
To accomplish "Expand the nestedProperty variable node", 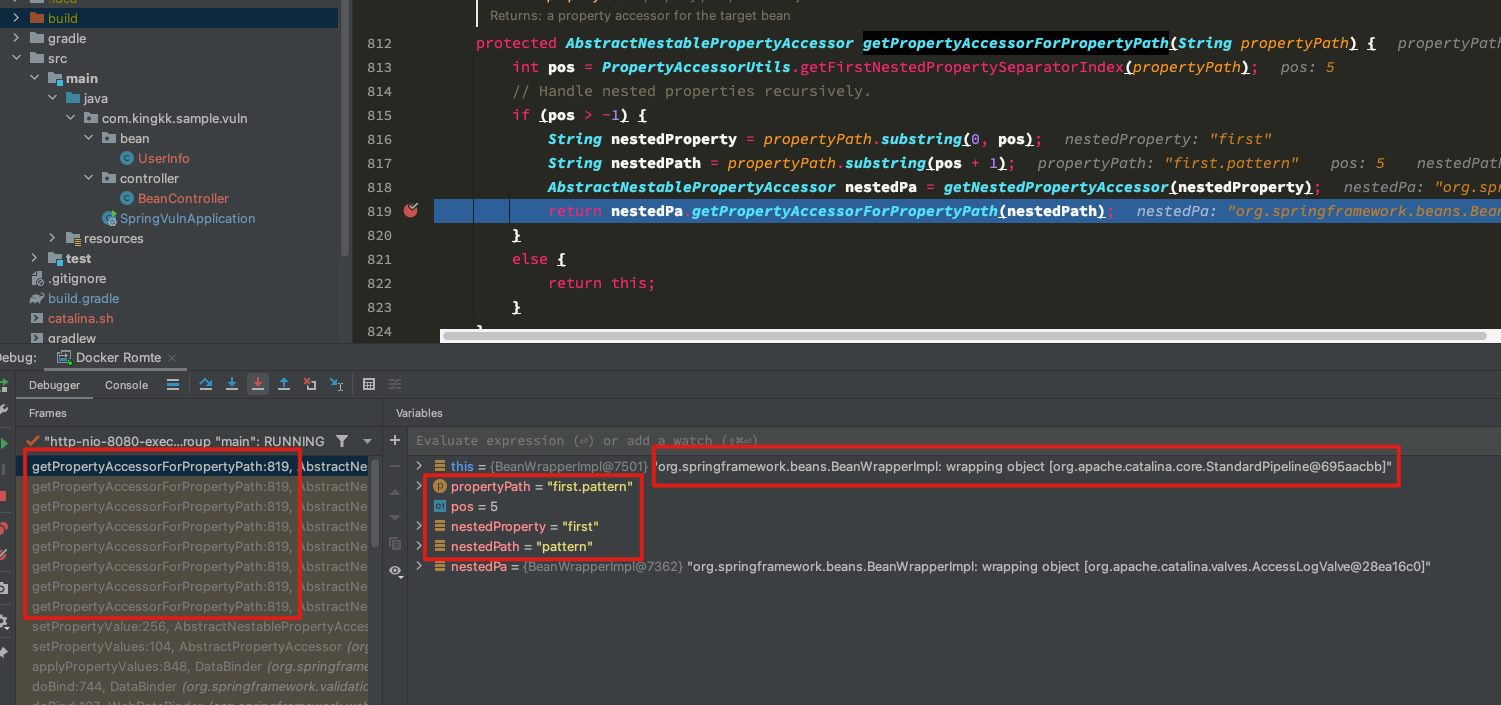I will pos(420,526).
